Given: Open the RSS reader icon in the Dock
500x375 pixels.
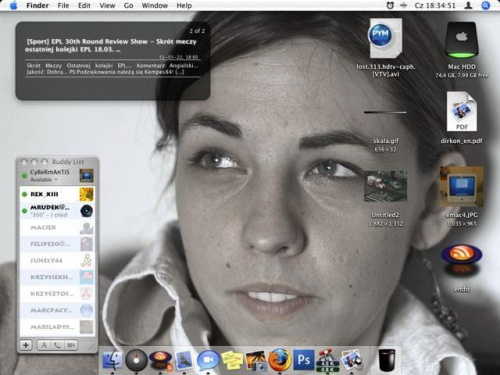Looking at the screenshot, I should point(160,360).
